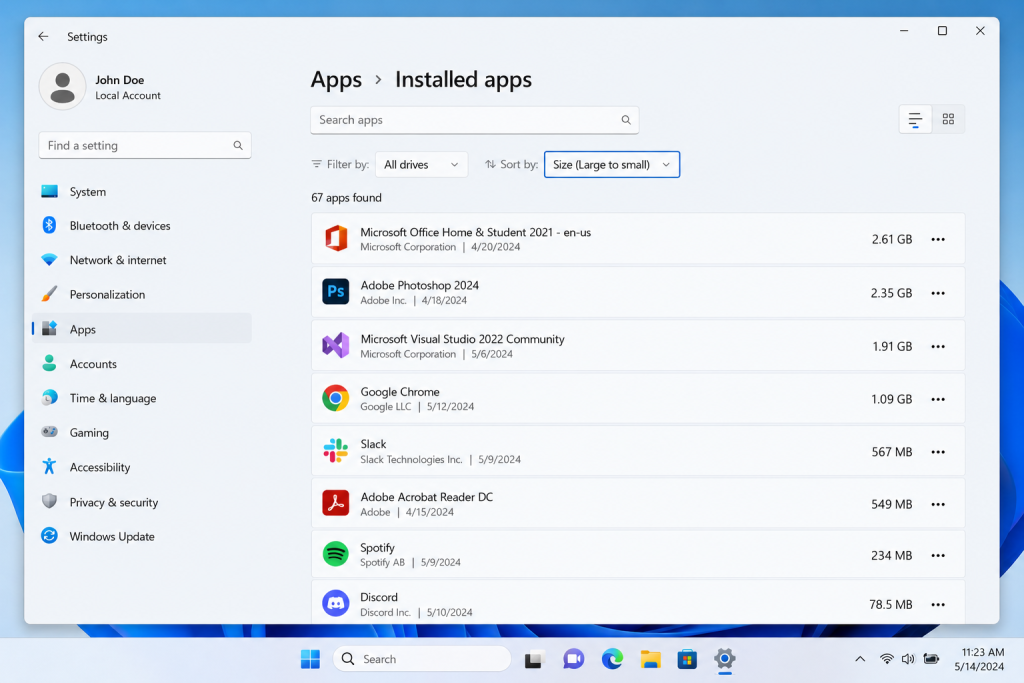This screenshot has height=683, width=1024.
Task: Click the Apps breadcrumb link
Action: pyautogui.click(x=336, y=80)
